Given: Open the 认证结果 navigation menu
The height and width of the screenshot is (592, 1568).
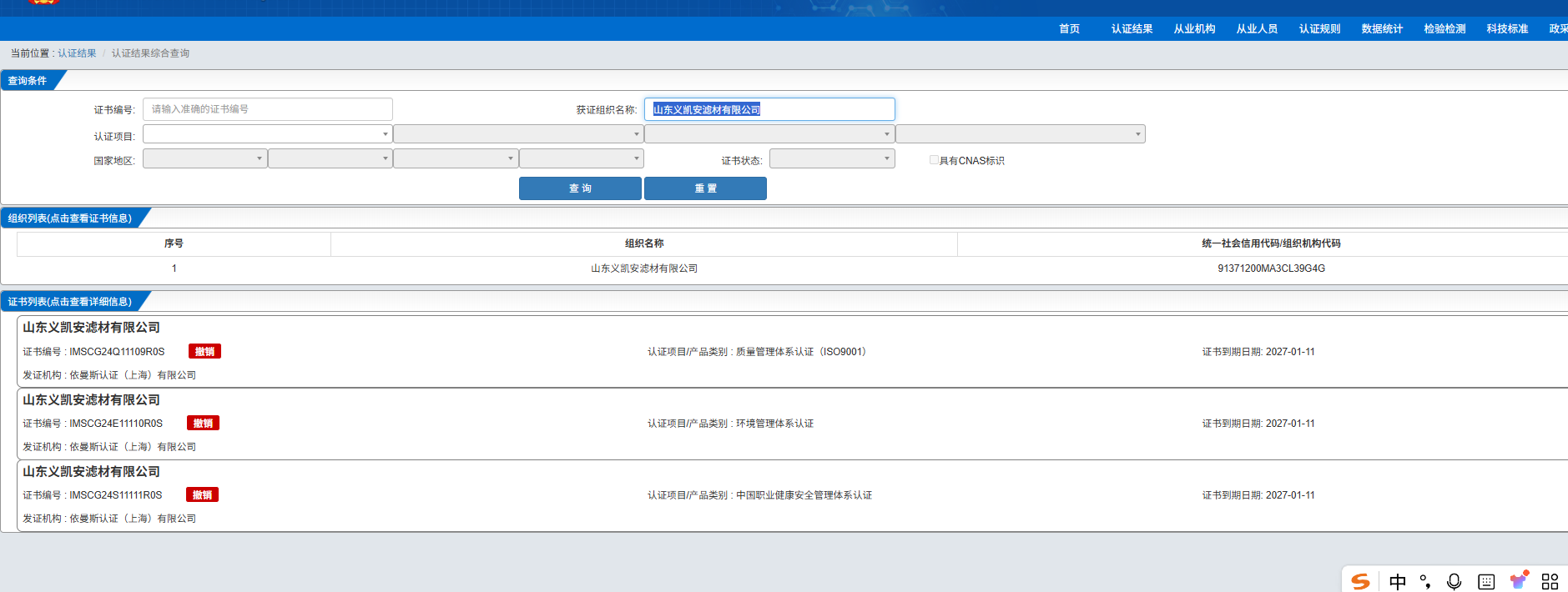Looking at the screenshot, I should coord(1132,28).
